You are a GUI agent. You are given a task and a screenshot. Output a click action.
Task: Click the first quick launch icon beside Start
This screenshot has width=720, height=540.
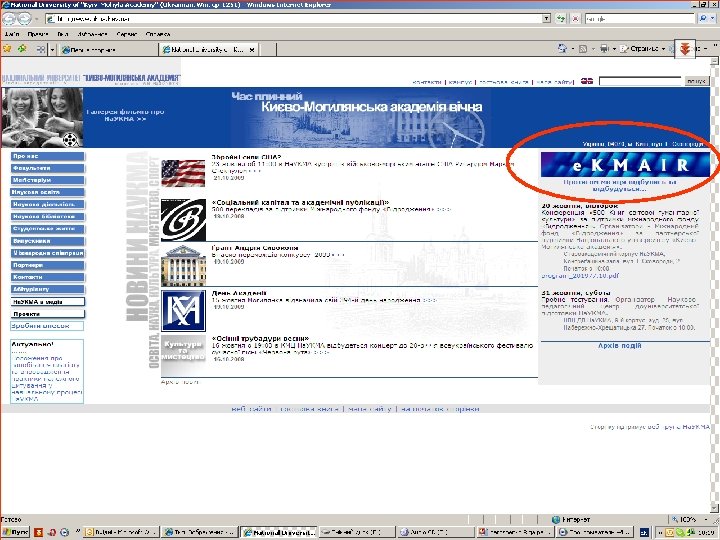pyautogui.click(x=39, y=532)
